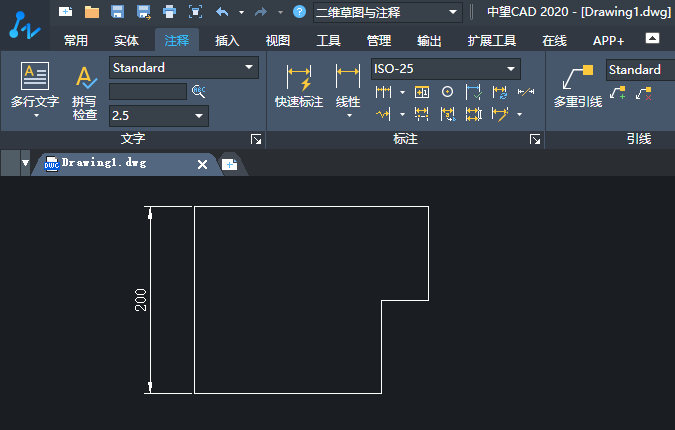
Task: Switch to the 扩展工具 ribbon tab
Action: tap(492, 40)
